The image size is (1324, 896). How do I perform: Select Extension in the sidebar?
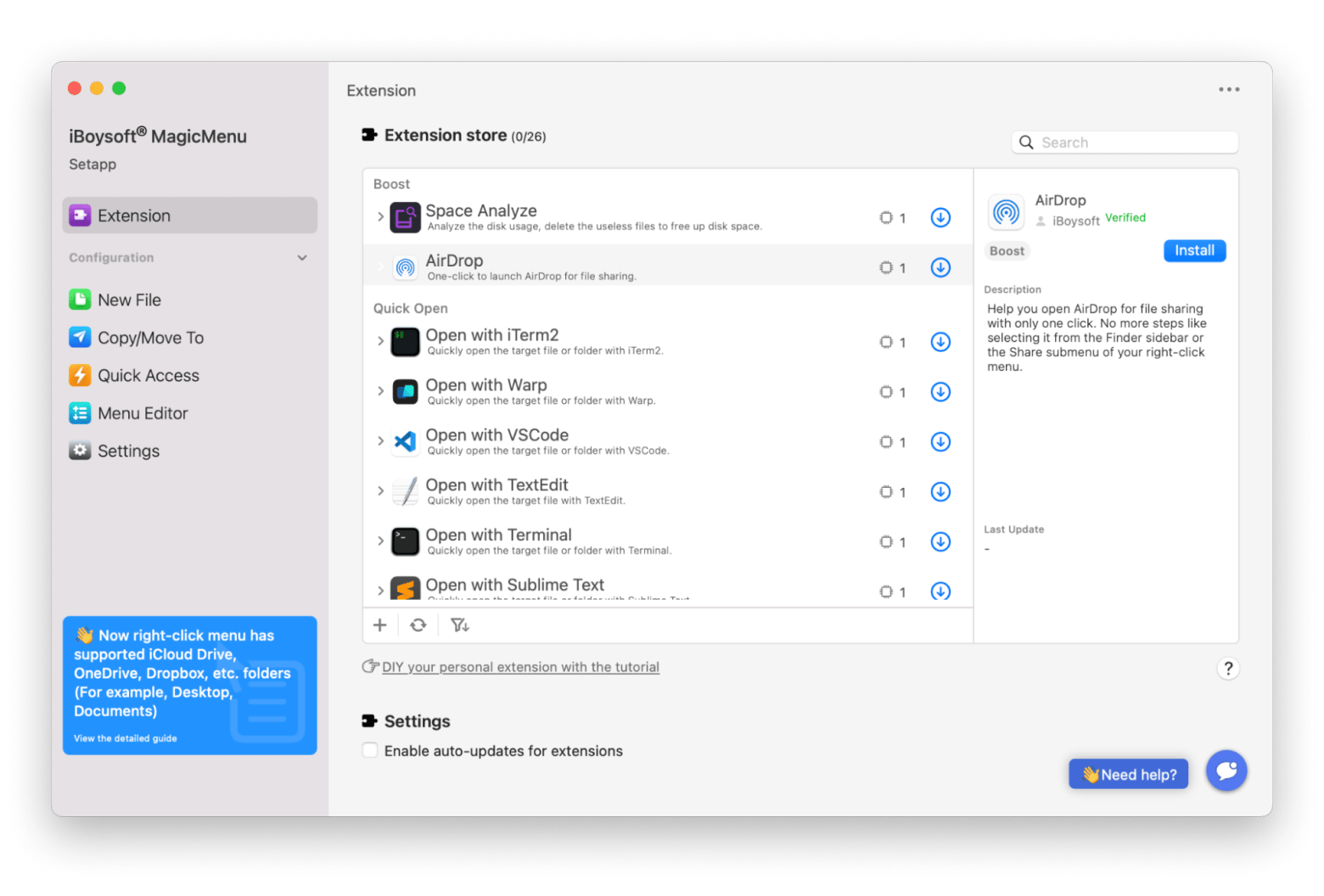(190, 216)
